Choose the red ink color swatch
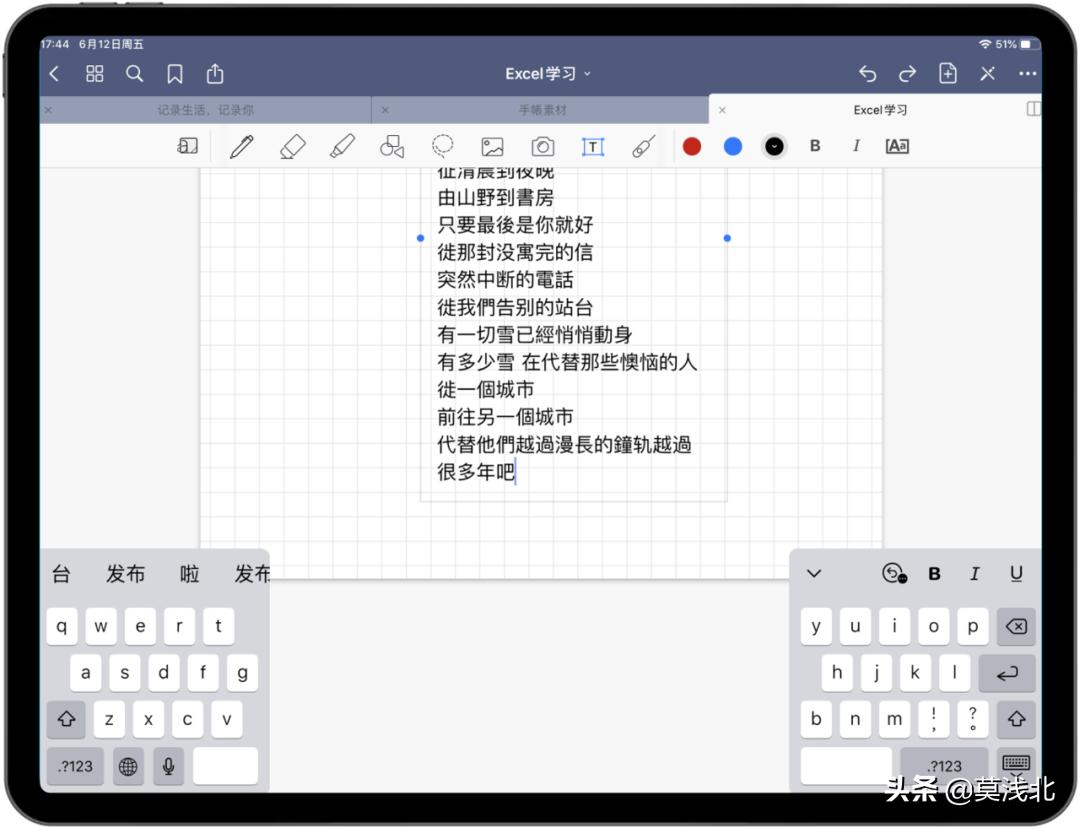Viewport: 1080px width, 828px height. tap(691, 146)
